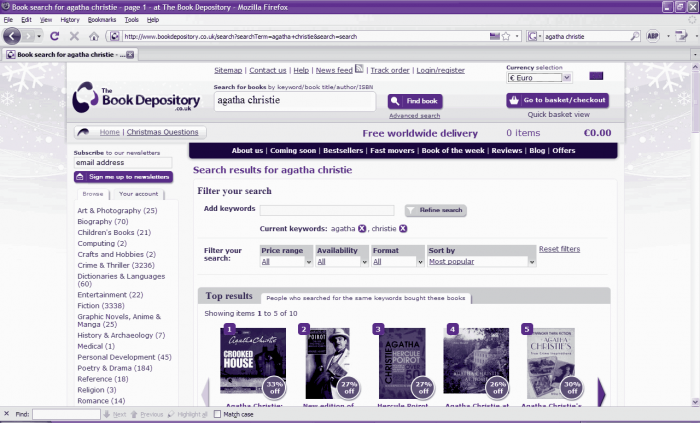Open the Firefox home page icon
The image size is (700, 423).
tap(94, 36)
